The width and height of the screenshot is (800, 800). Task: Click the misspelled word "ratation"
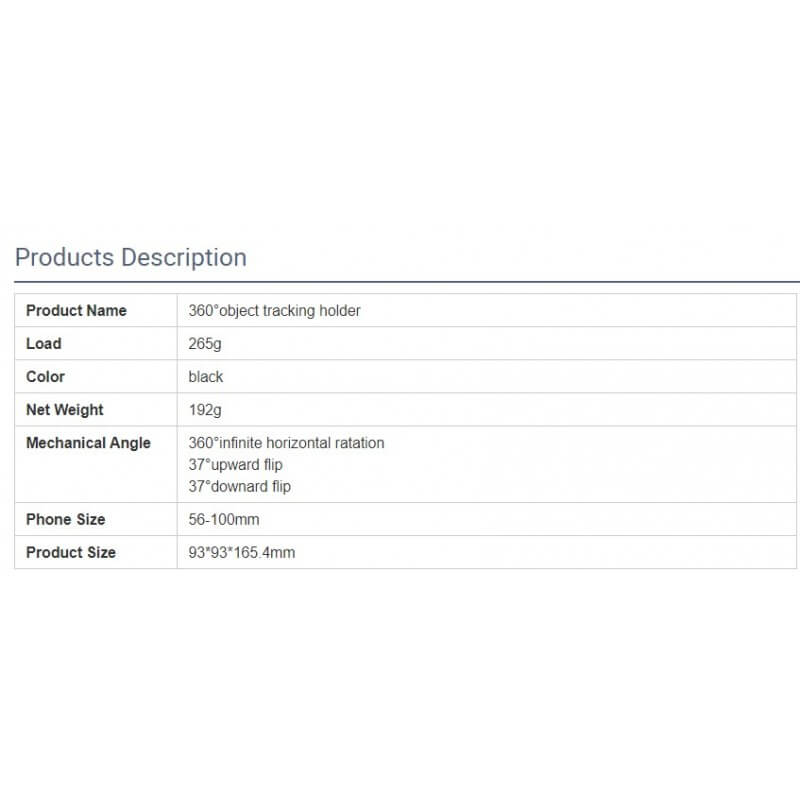tap(360, 442)
